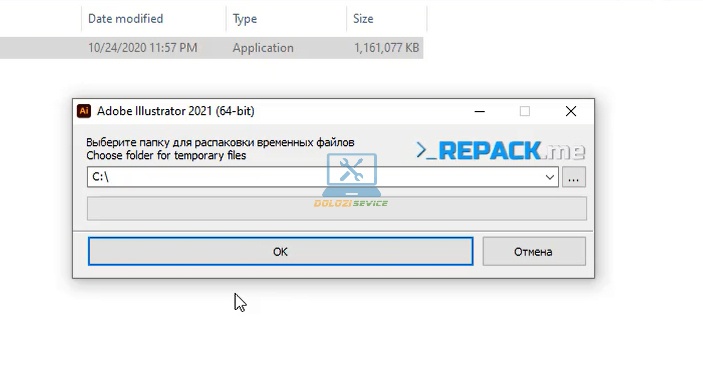Close the Adobe Illustrator 2021 installer dialog
The width and height of the screenshot is (703, 365).
point(571,111)
